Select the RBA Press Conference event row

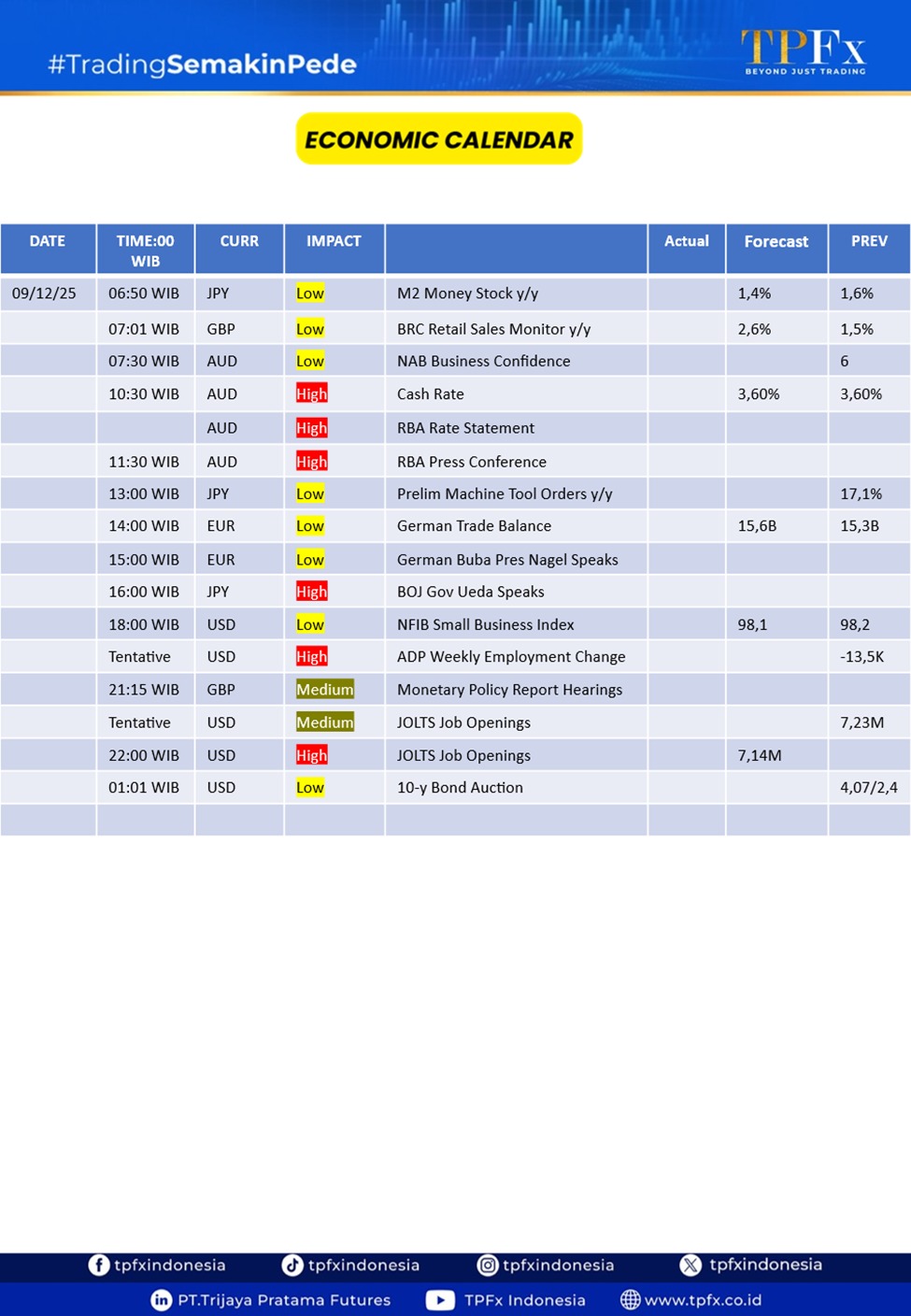click(471, 462)
